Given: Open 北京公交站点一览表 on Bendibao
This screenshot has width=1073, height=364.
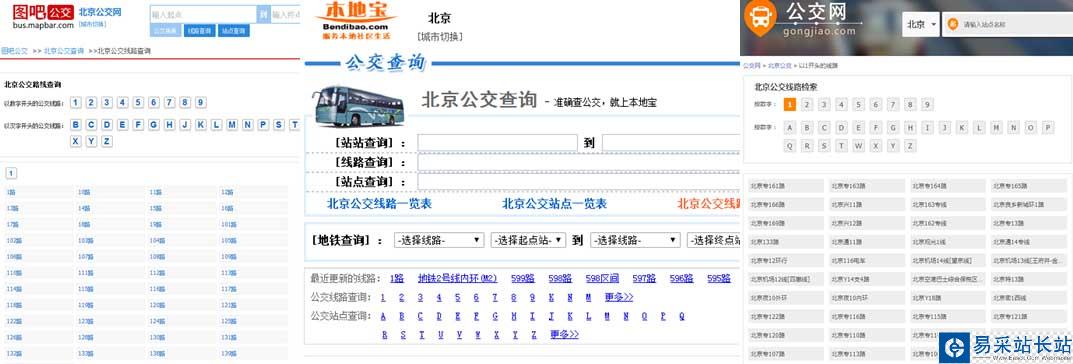Looking at the screenshot, I should pos(554,204).
